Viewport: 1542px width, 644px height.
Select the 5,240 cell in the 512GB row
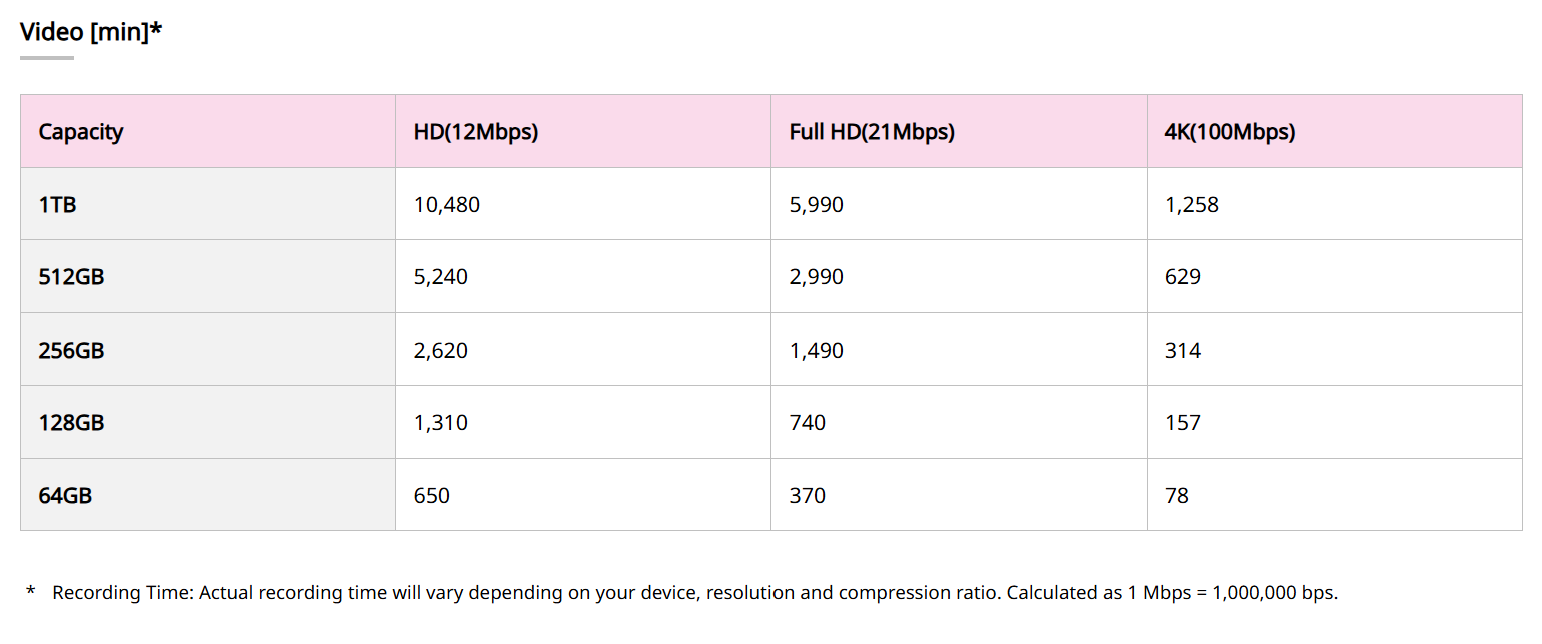[x=441, y=277]
